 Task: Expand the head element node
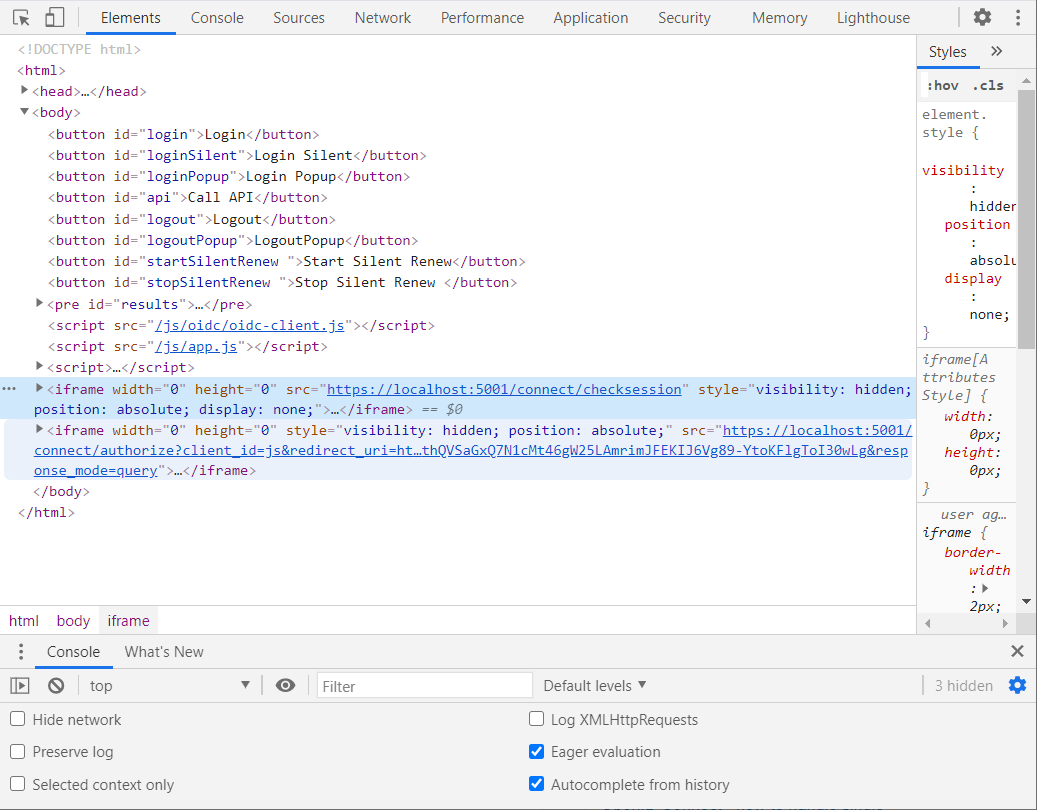(x=24, y=90)
